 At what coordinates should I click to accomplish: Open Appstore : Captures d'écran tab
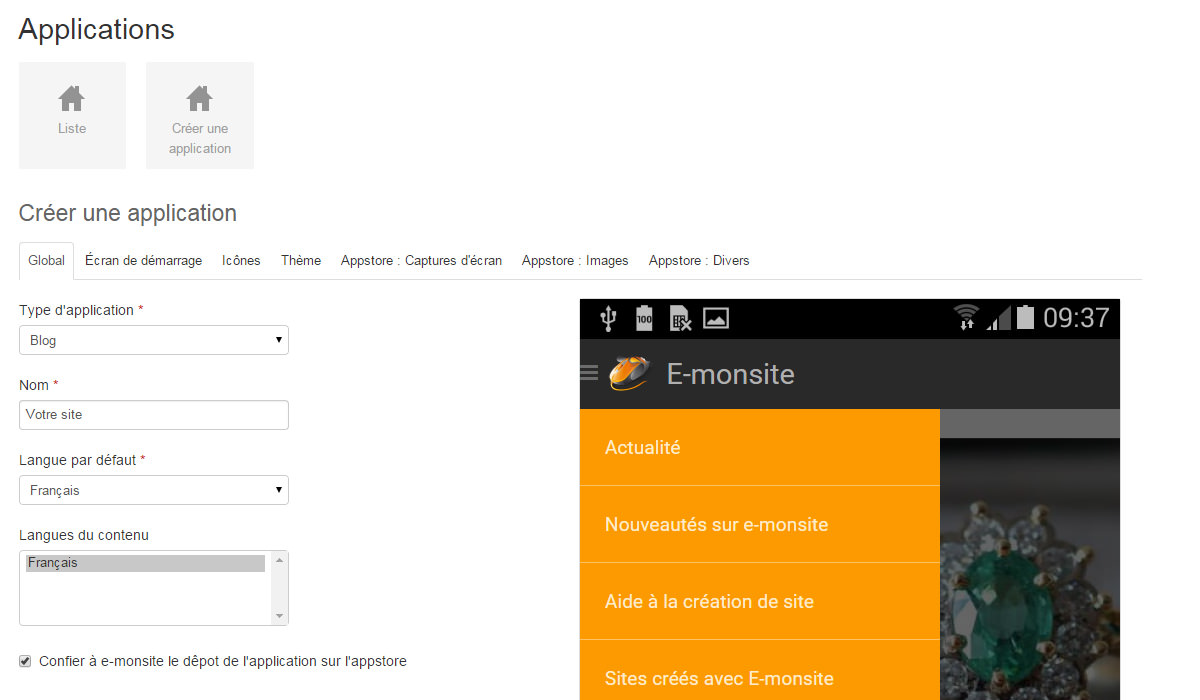tap(421, 260)
